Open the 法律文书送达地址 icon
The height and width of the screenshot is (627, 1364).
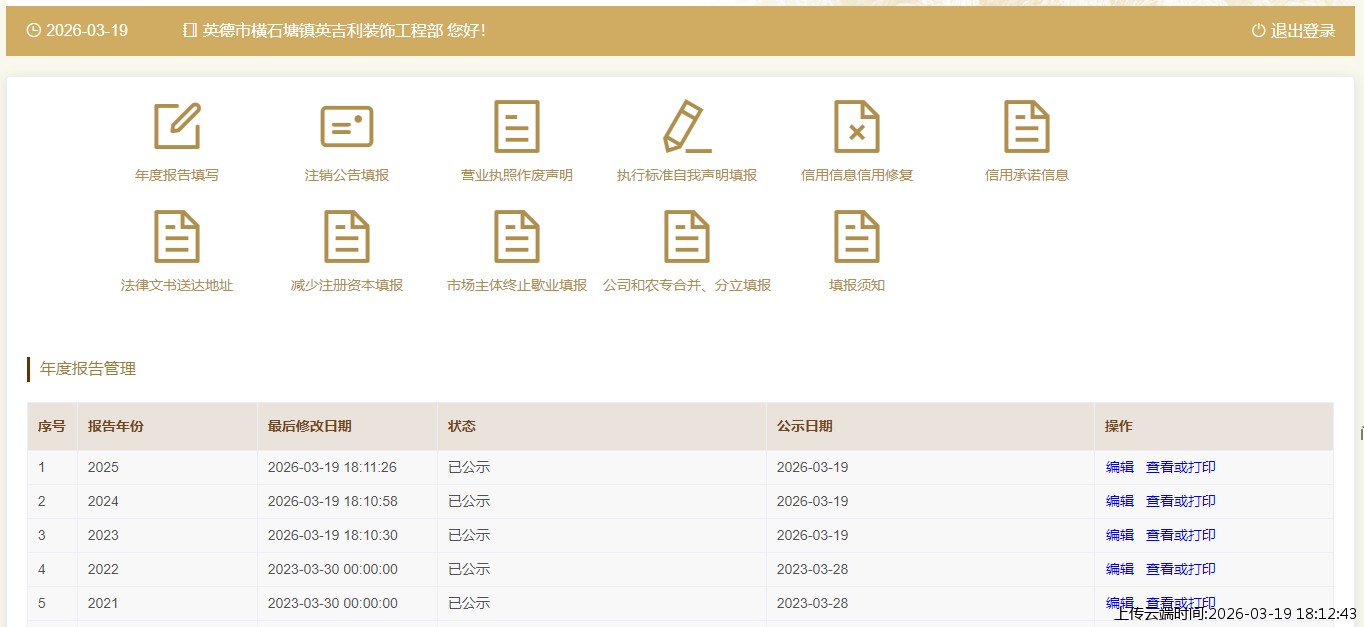point(177,237)
